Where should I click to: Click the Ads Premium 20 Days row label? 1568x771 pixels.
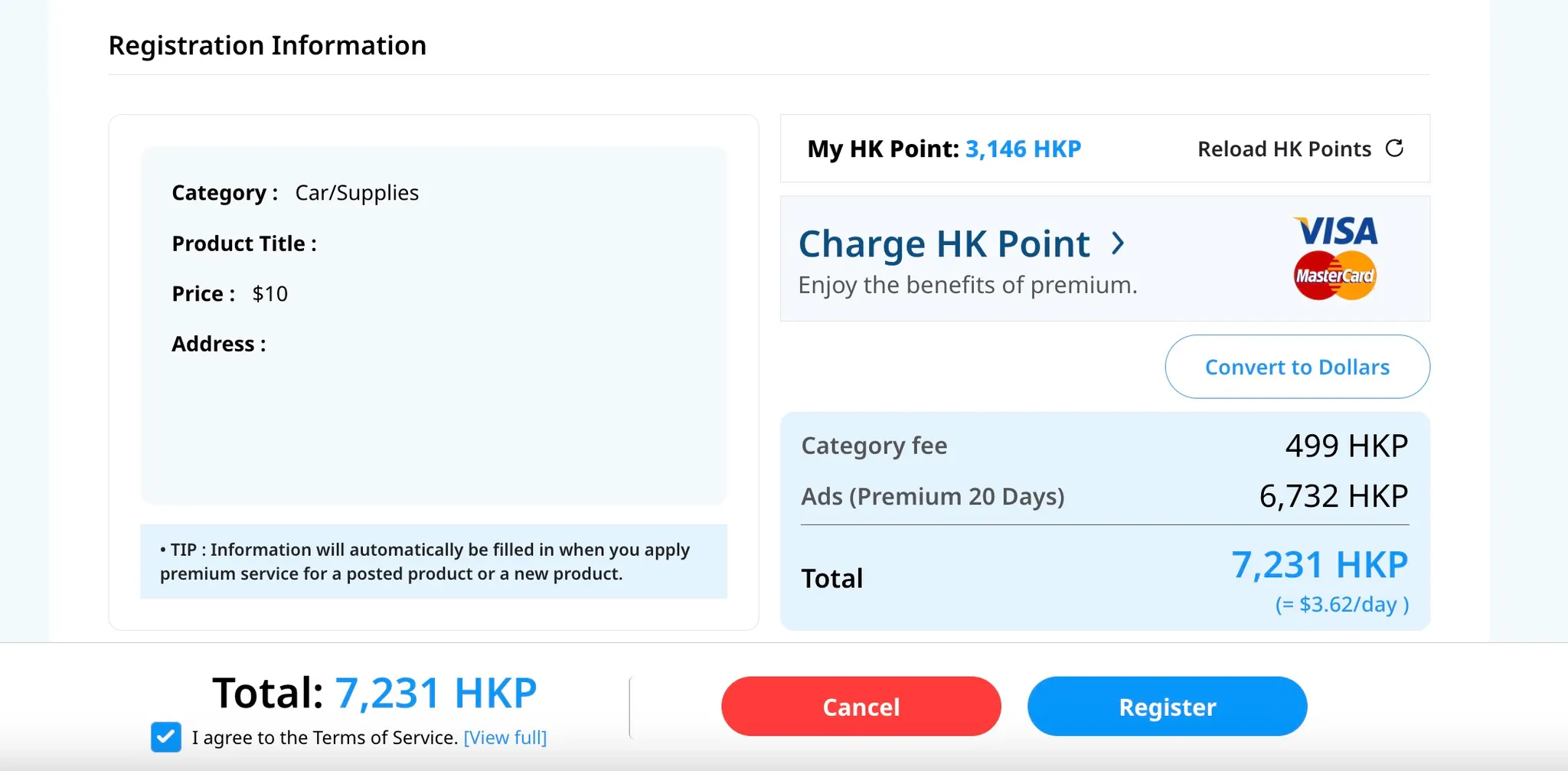[933, 496]
